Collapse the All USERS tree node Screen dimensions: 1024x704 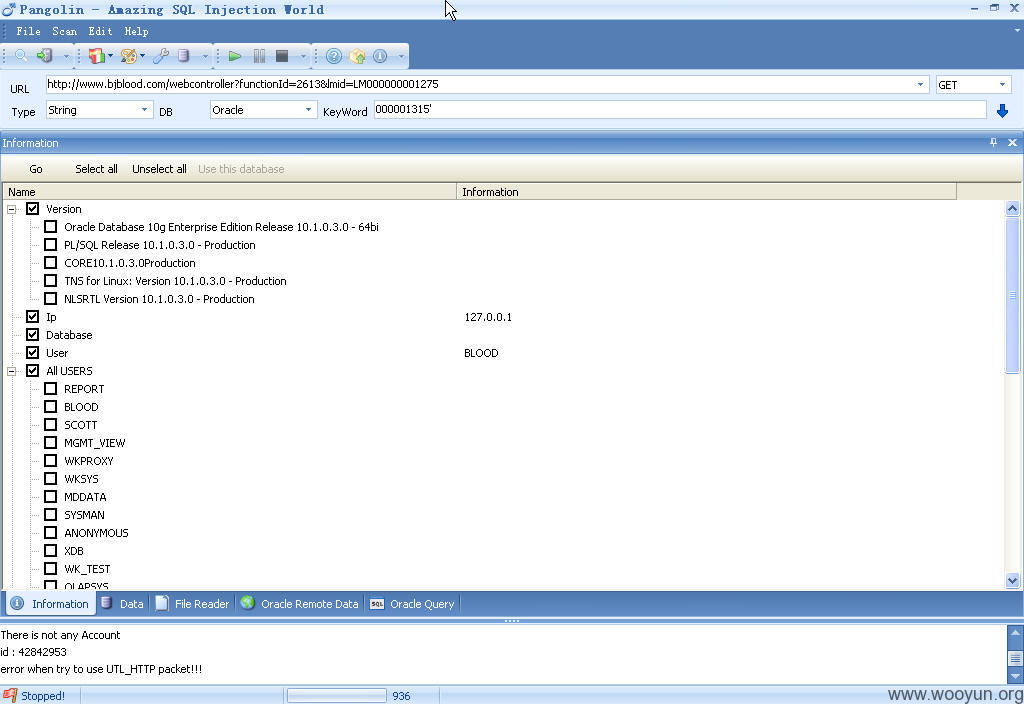tap(12, 372)
